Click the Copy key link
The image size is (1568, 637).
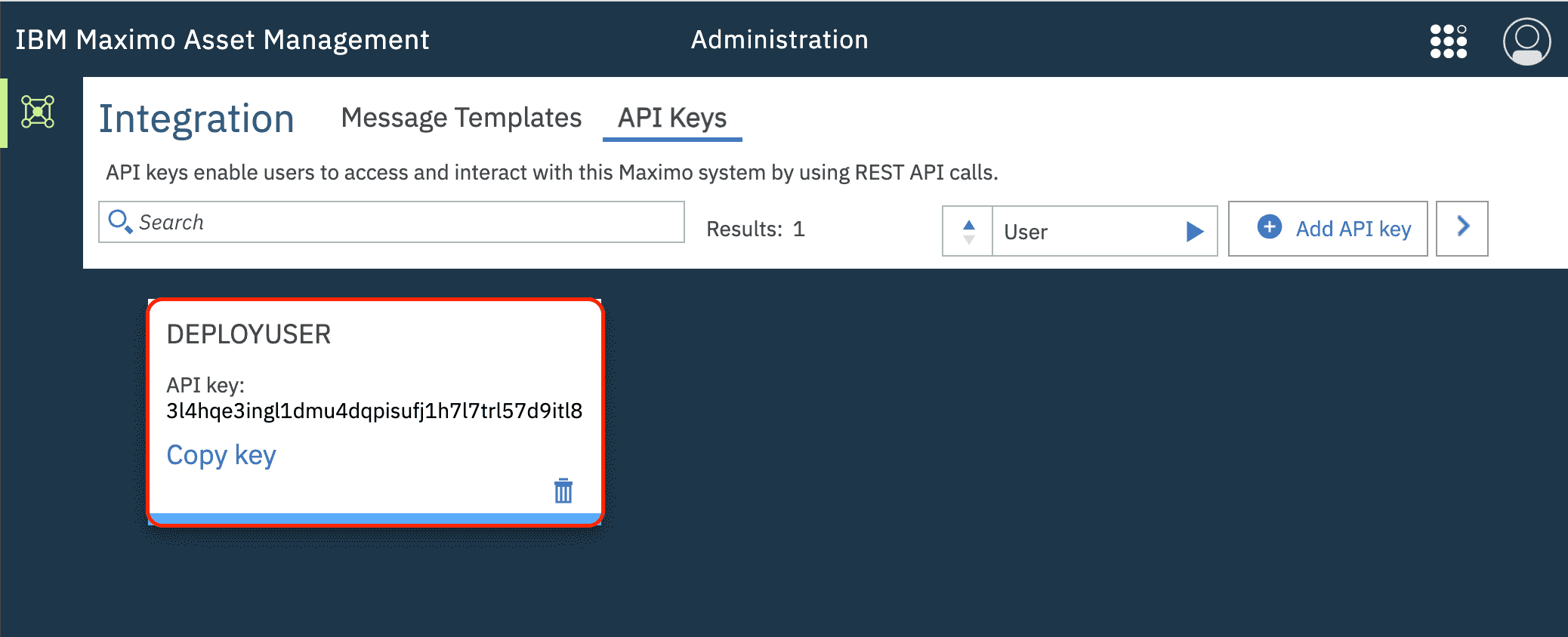[x=221, y=455]
